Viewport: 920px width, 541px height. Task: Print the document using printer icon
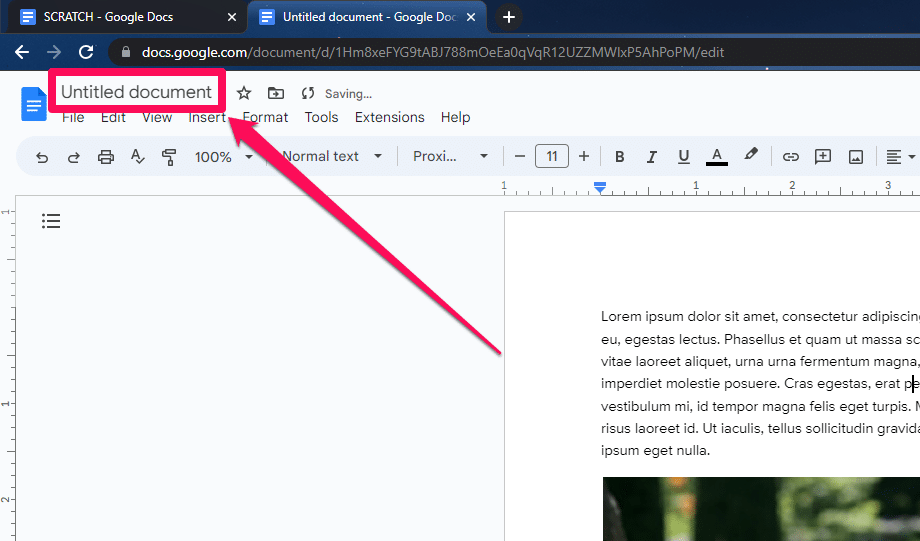coord(106,157)
